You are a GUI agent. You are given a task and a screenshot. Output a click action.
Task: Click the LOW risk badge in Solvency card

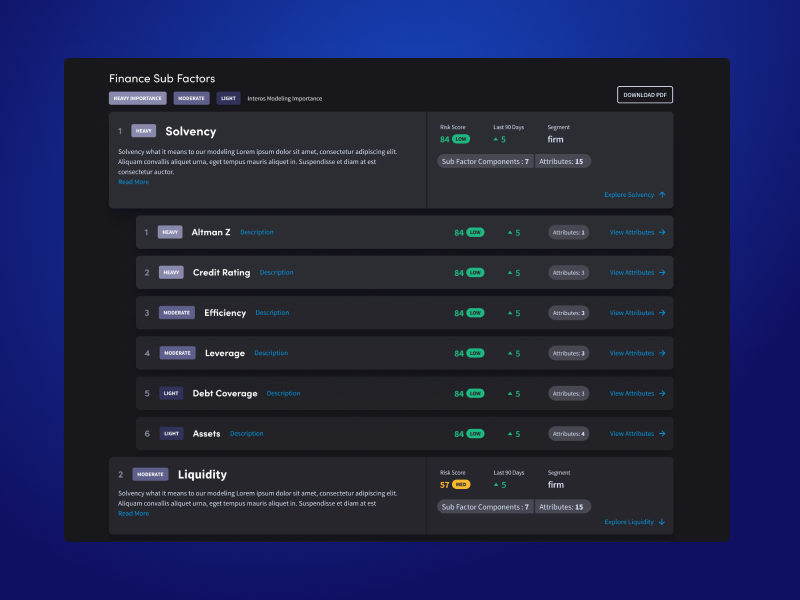pyautogui.click(x=461, y=139)
